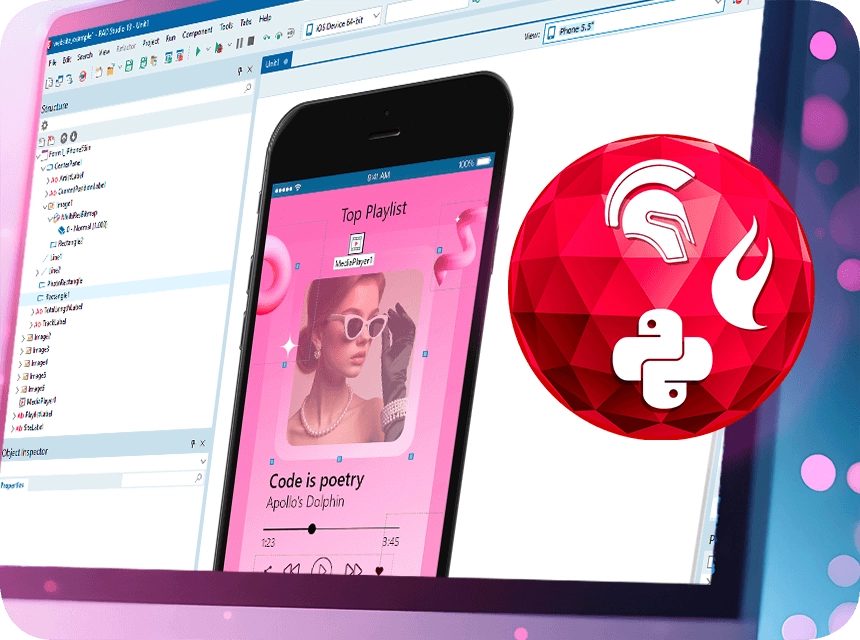Pin the Object Inspector panel
The image size is (860, 640).
192,443
